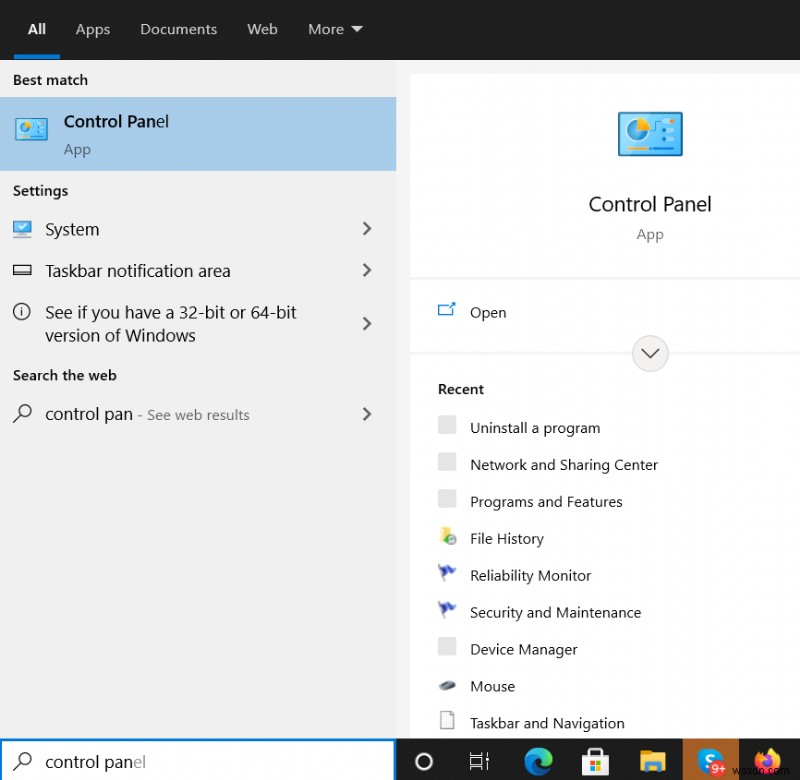Open File History from Recent list

pos(507,538)
